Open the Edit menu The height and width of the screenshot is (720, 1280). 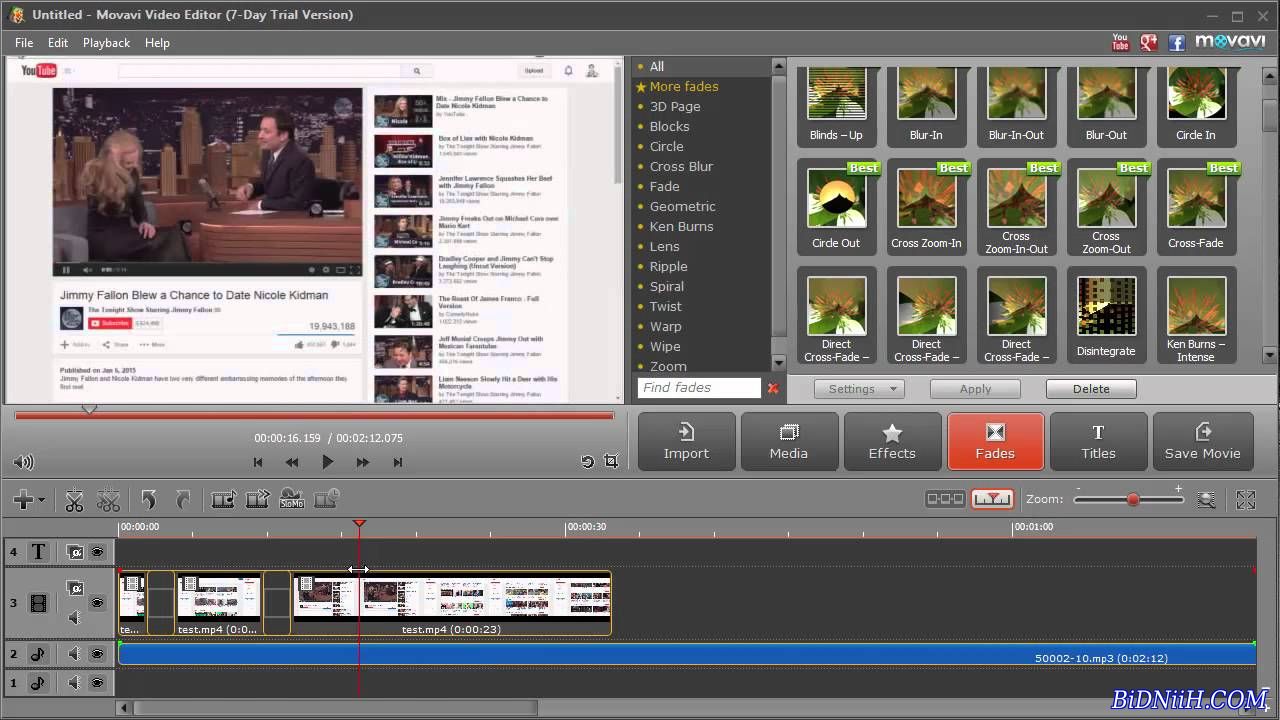point(58,43)
